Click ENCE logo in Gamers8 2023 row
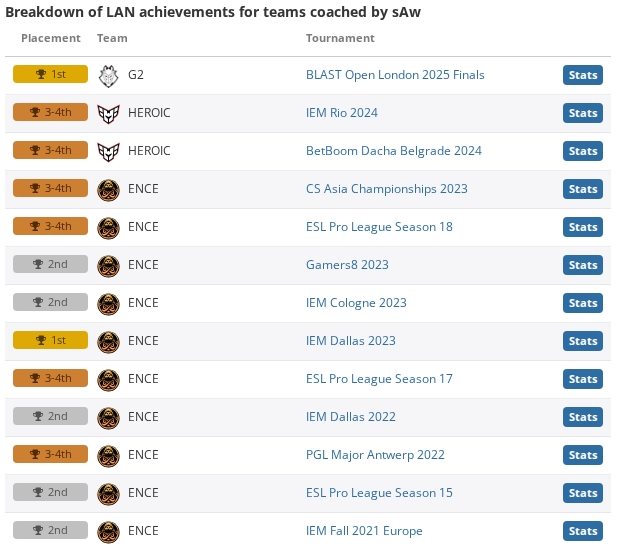617x546 pixels. click(108, 266)
